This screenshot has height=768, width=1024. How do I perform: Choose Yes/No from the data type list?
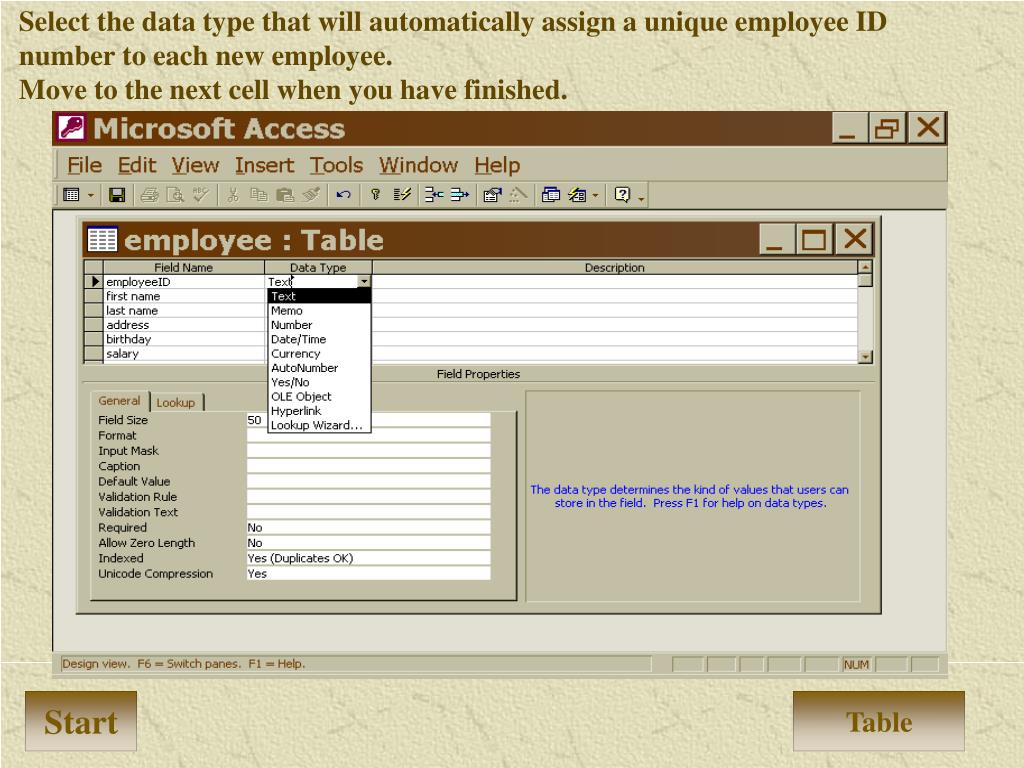(319, 382)
